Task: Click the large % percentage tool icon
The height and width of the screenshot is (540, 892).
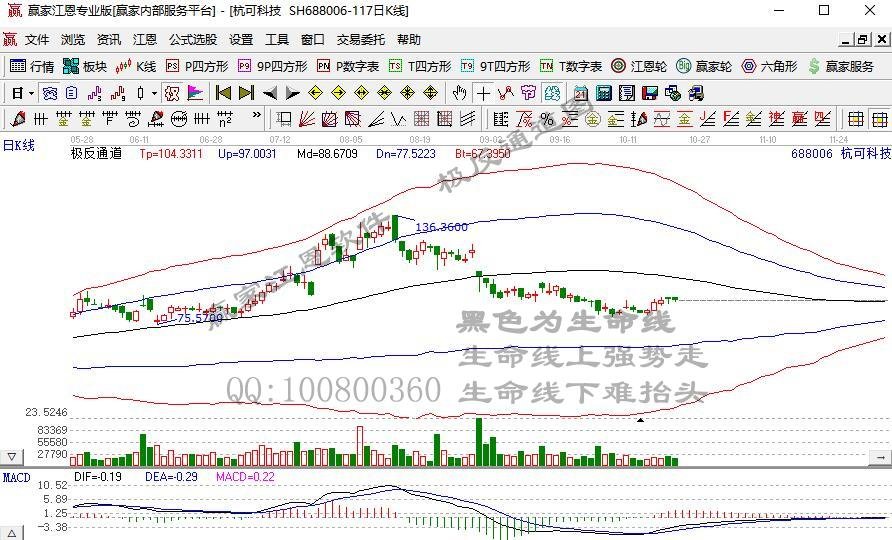Action: click(547, 119)
